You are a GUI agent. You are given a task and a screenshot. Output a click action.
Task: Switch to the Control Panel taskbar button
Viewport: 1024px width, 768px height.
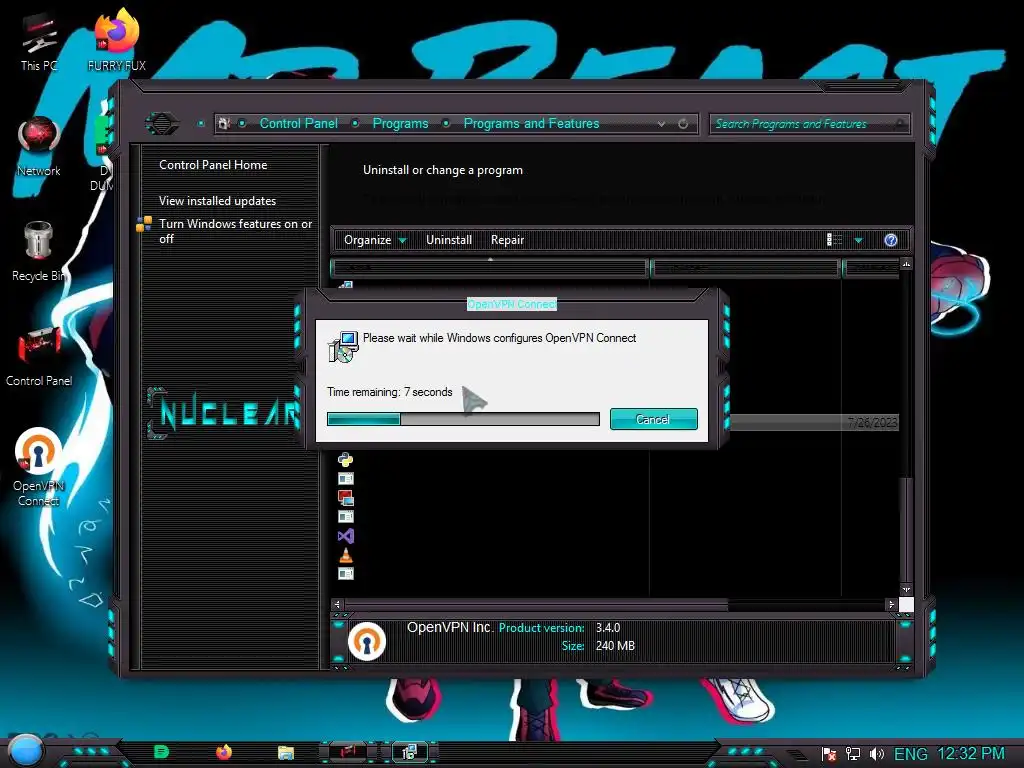tap(347, 752)
